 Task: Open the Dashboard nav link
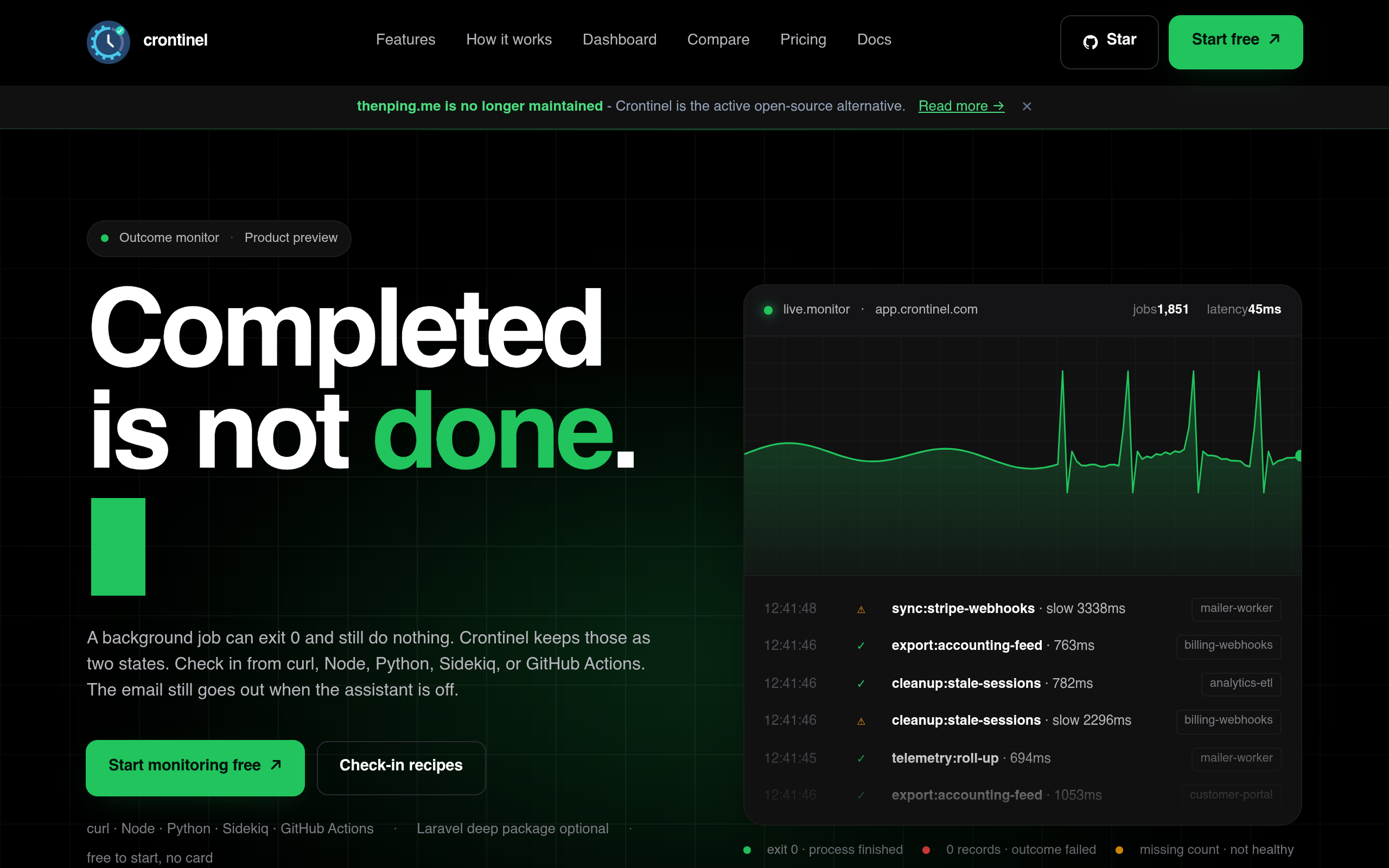click(x=619, y=40)
